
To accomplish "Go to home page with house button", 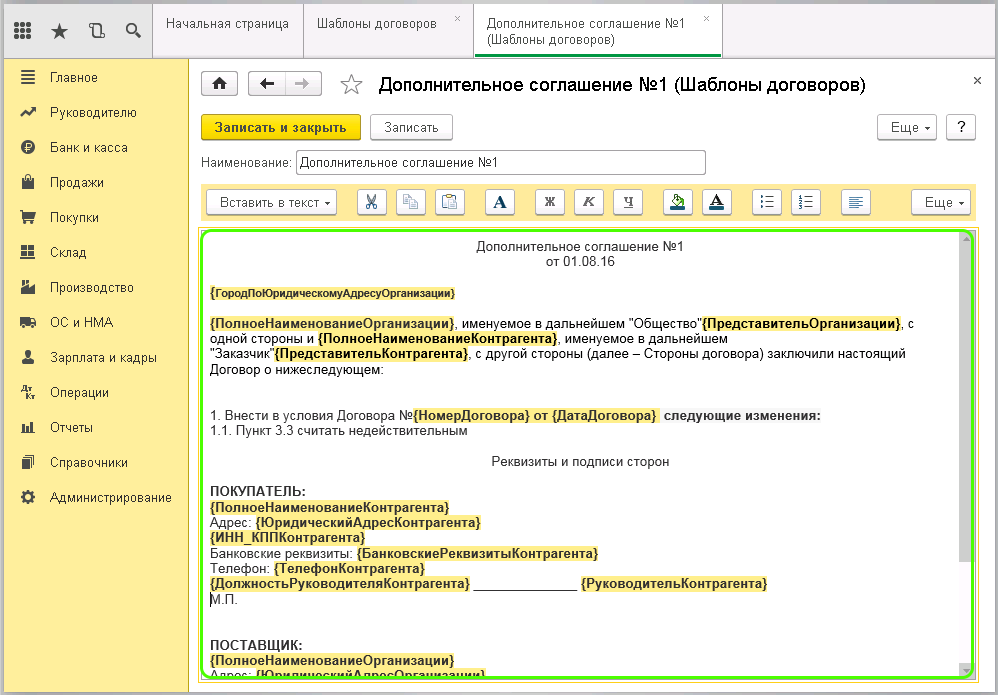I will 220,84.
